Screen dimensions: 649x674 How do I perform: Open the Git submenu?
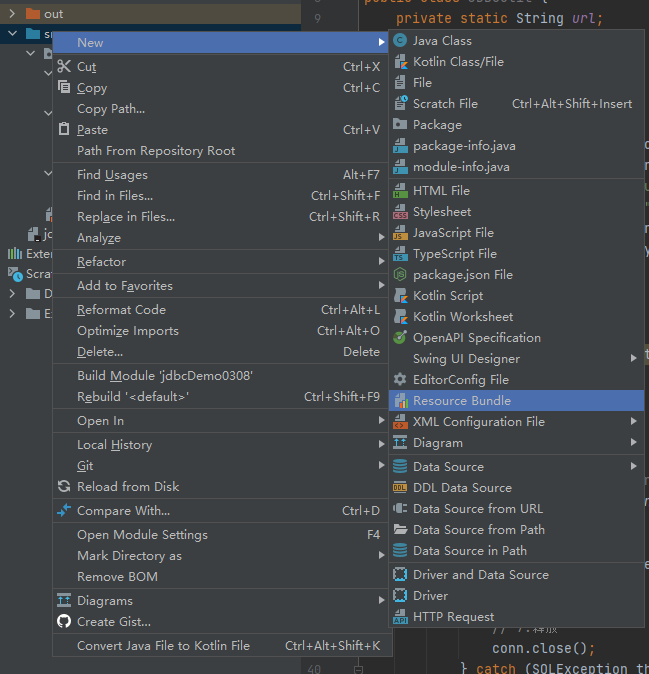click(x=220, y=466)
